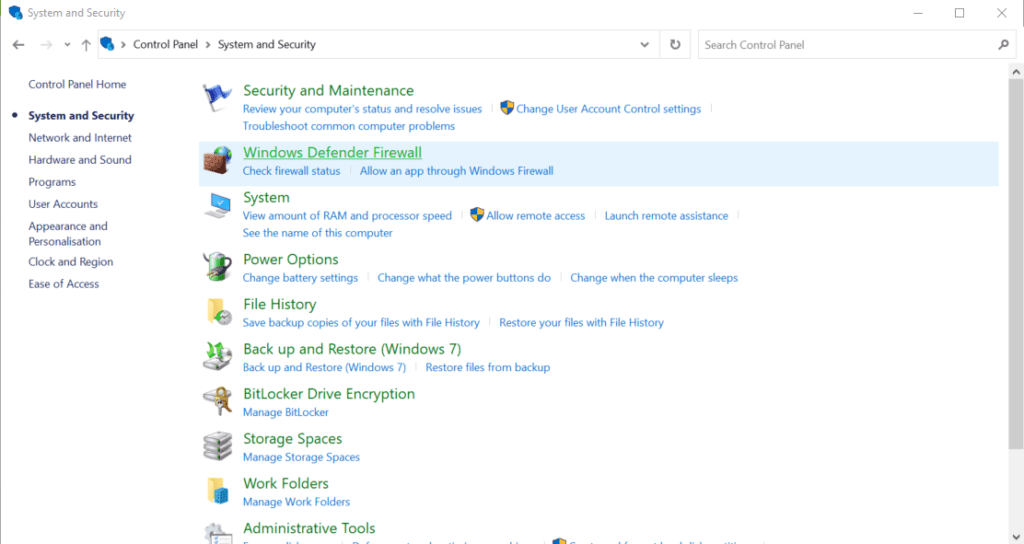1024x544 pixels.
Task: Click Manage BitLocker link
Action: 285,413
